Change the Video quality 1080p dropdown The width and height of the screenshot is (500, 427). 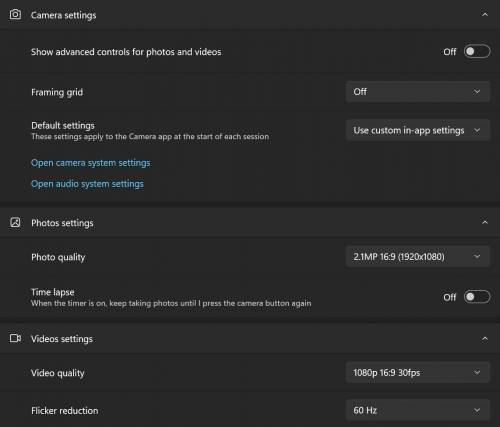point(418,373)
